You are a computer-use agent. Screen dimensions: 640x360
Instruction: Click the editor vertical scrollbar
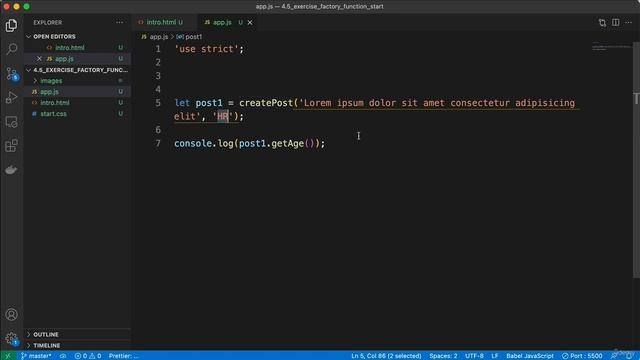[x=636, y=159]
